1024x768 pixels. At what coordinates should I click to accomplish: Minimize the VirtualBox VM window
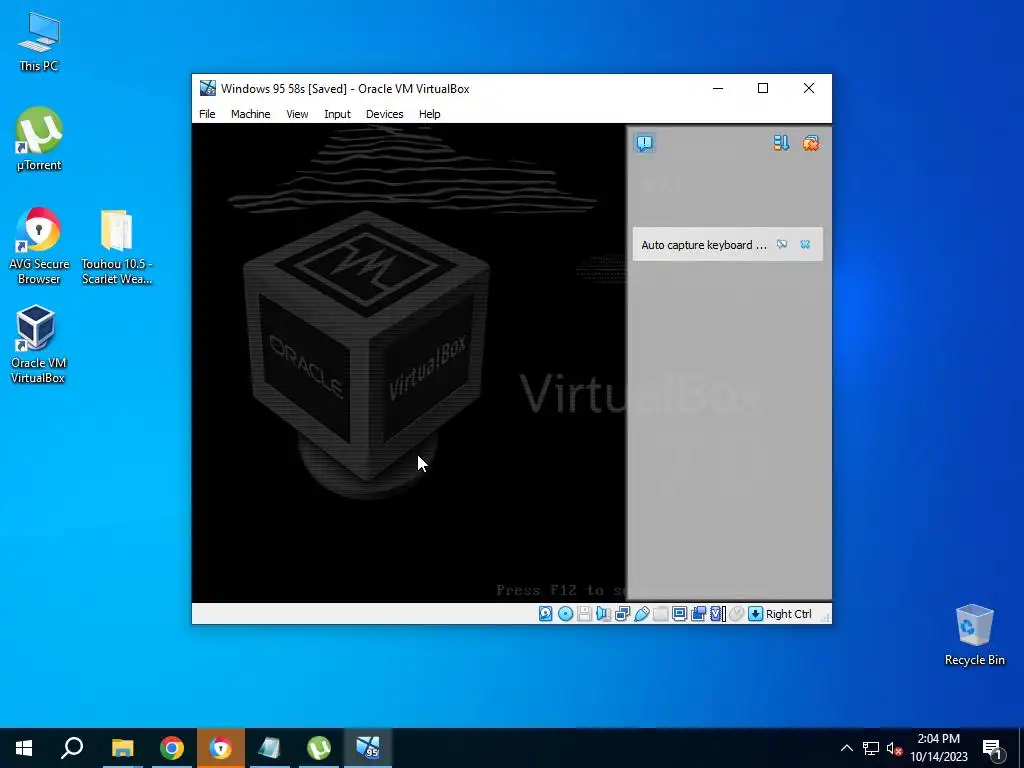click(718, 88)
